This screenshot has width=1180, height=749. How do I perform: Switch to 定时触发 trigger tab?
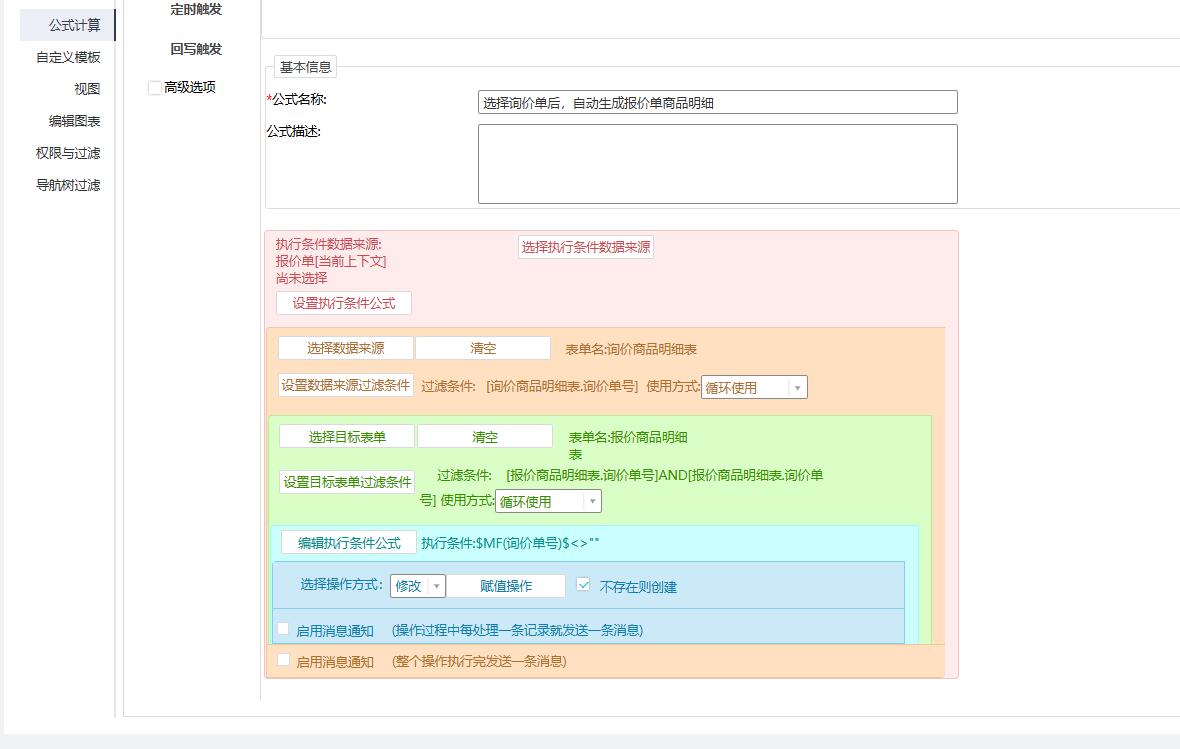coord(196,10)
